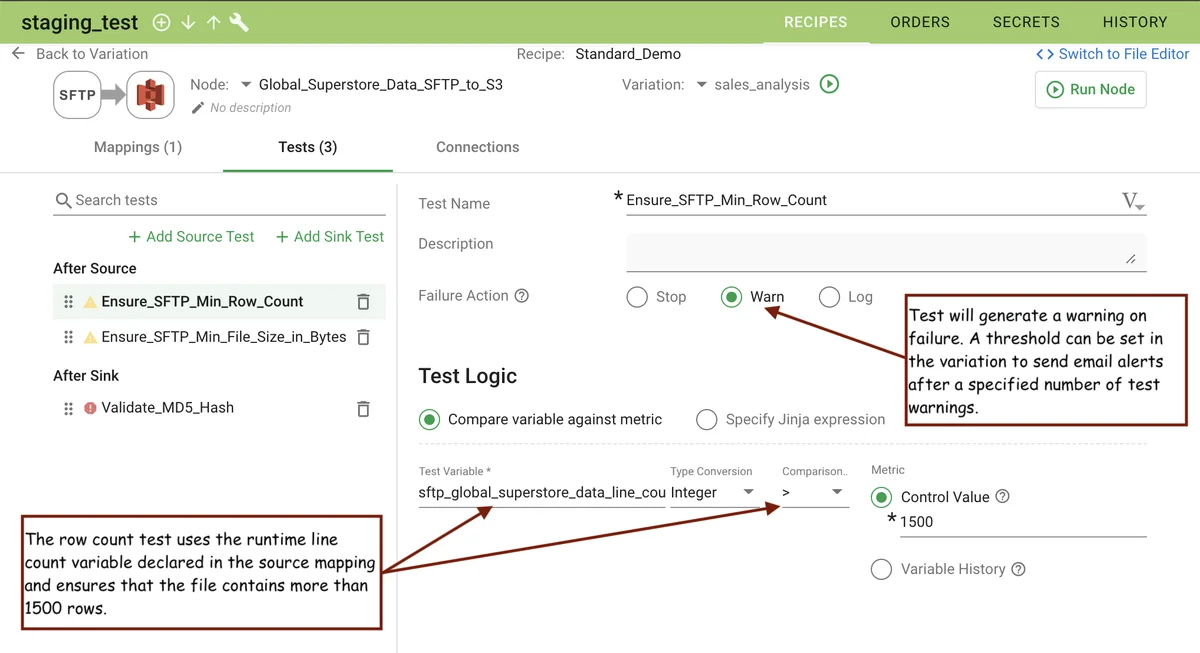The image size is (1200, 653).
Task: Click the down arrow icon beside staging_test
Action: pyautogui.click(x=188, y=22)
